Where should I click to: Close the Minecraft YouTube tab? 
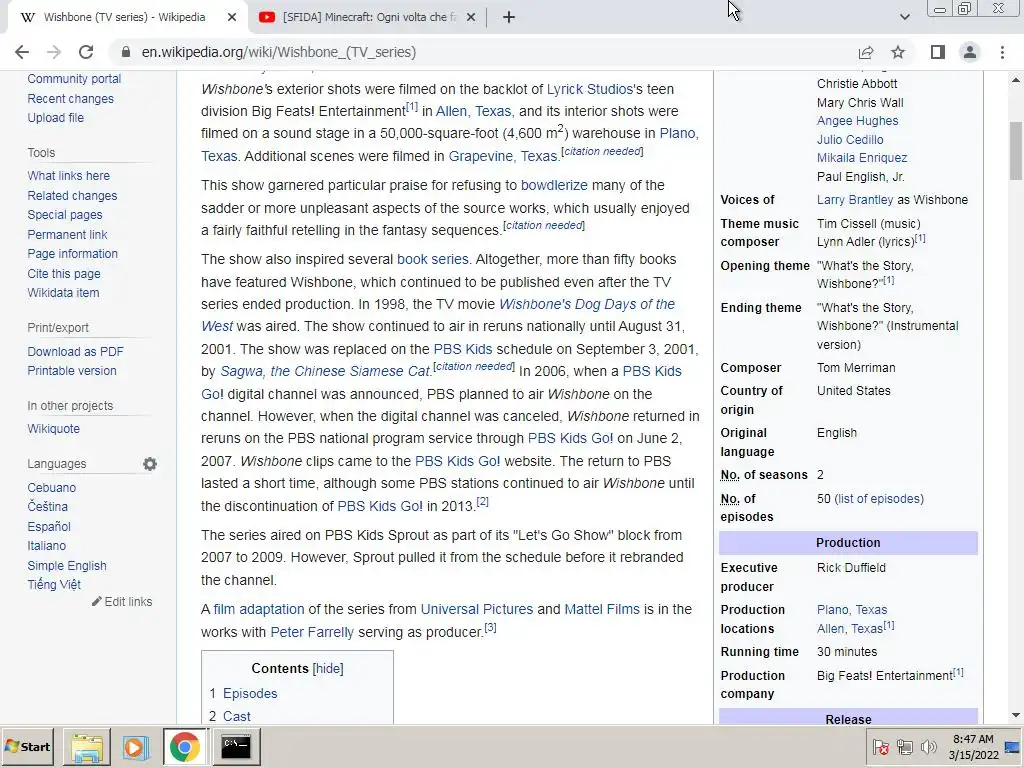coord(471,17)
